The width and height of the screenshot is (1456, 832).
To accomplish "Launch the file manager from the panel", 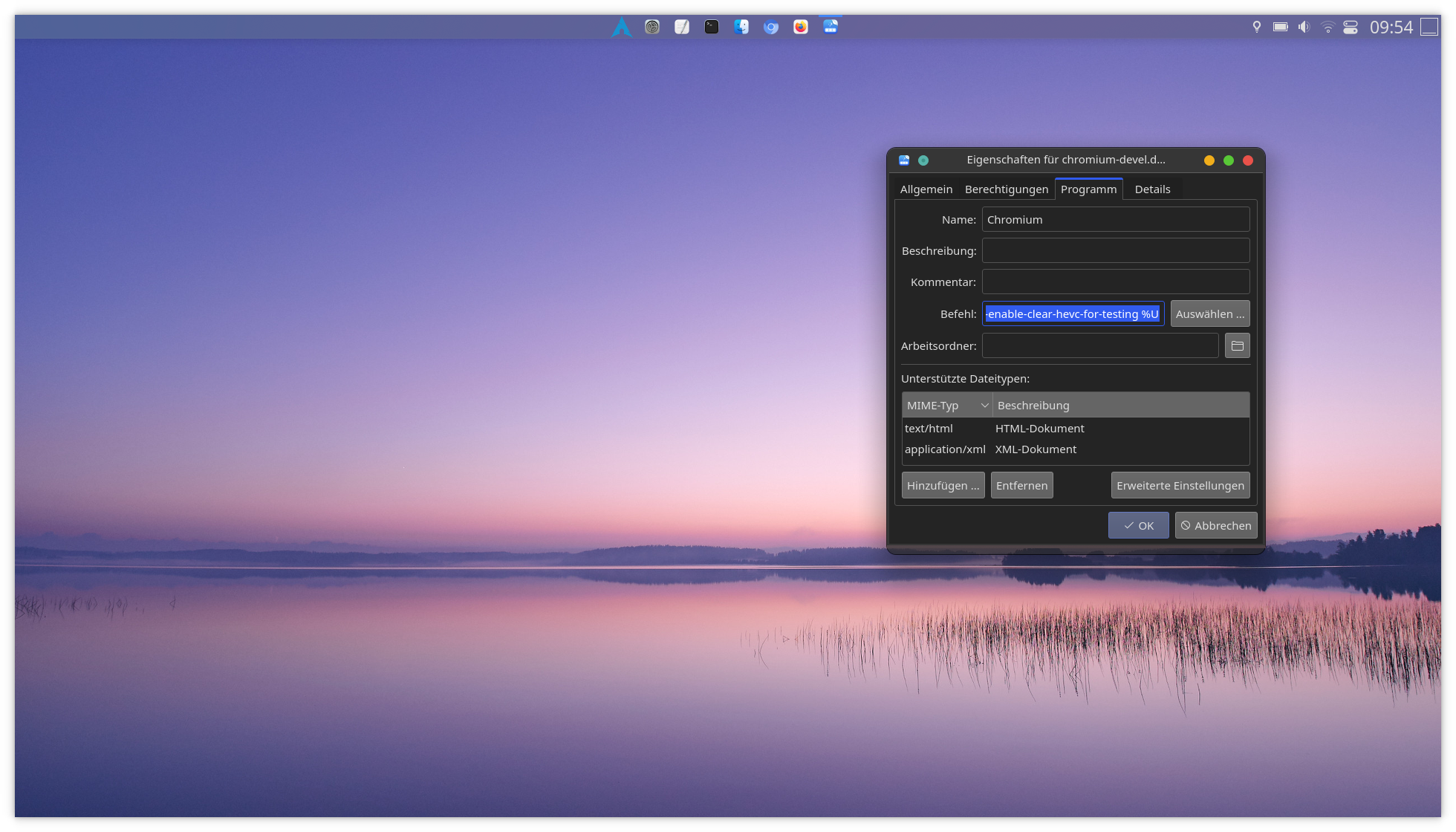I will [741, 27].
